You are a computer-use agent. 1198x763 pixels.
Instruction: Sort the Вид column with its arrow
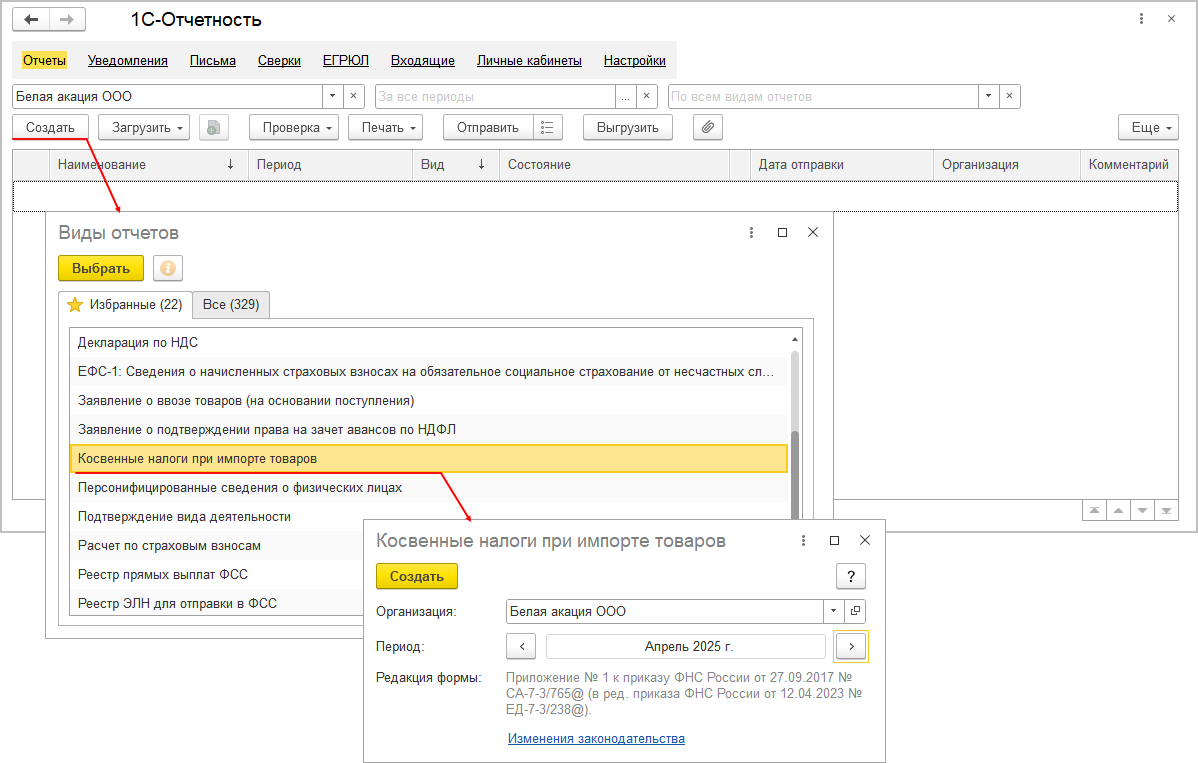(481, 164)
